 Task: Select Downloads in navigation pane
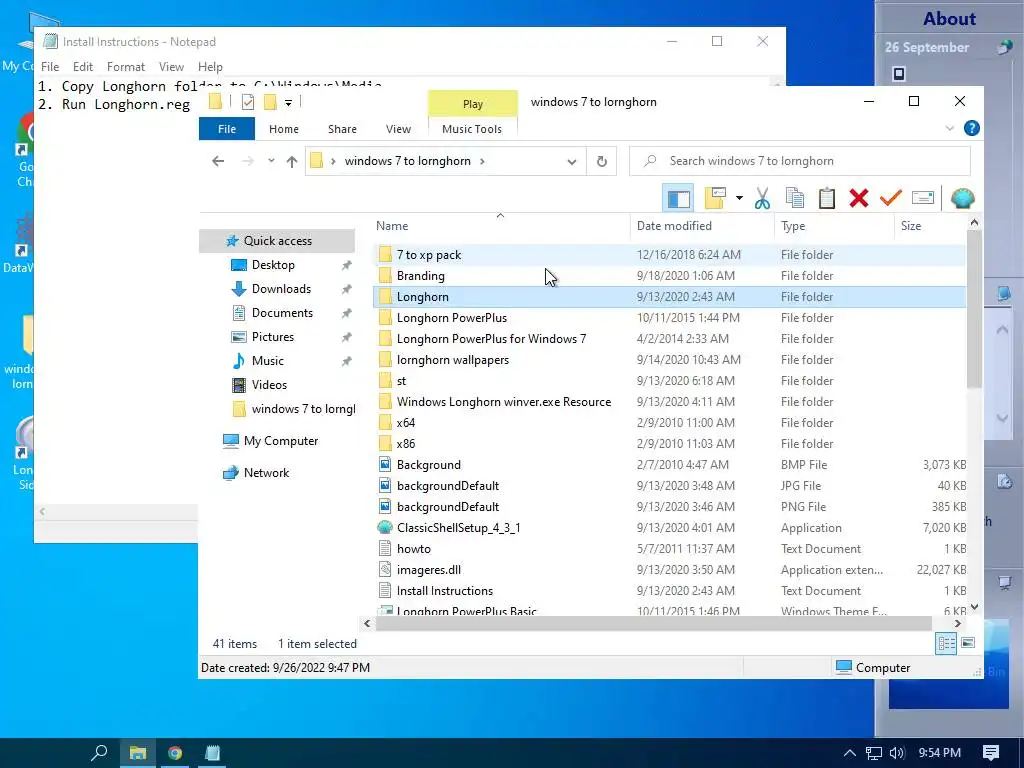(281, 289)
